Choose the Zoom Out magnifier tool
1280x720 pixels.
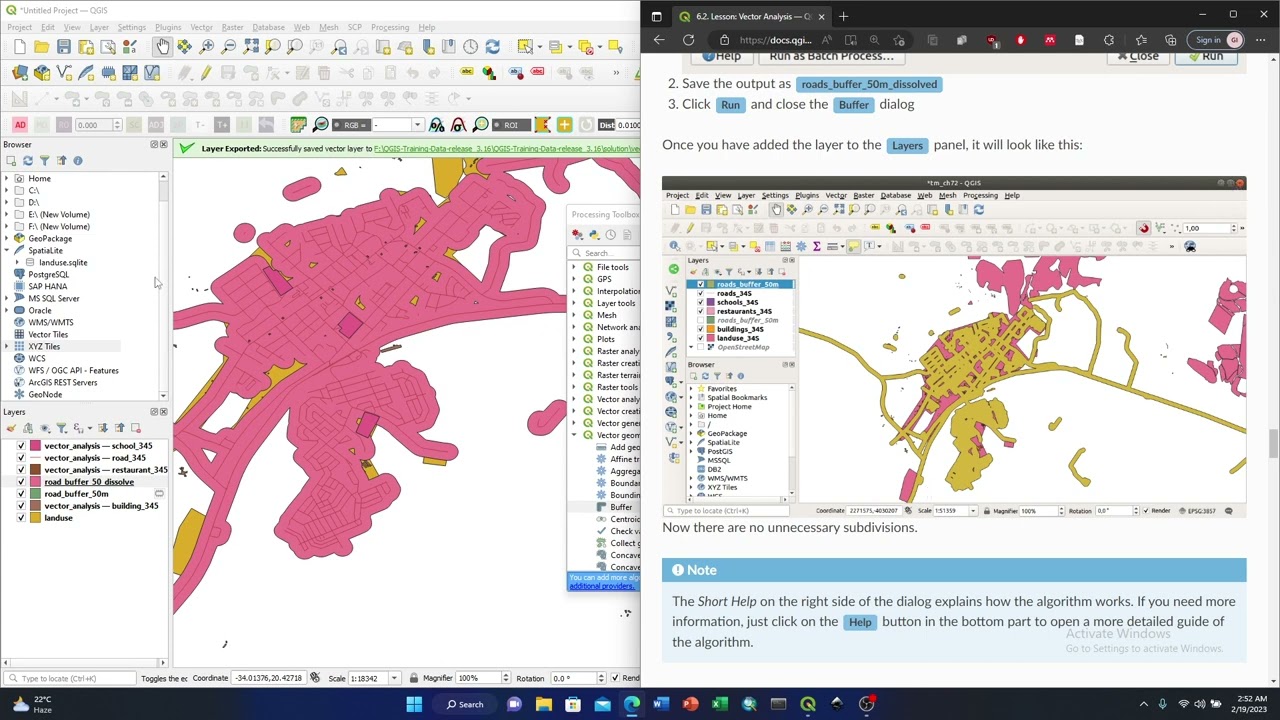pos(229,47)
